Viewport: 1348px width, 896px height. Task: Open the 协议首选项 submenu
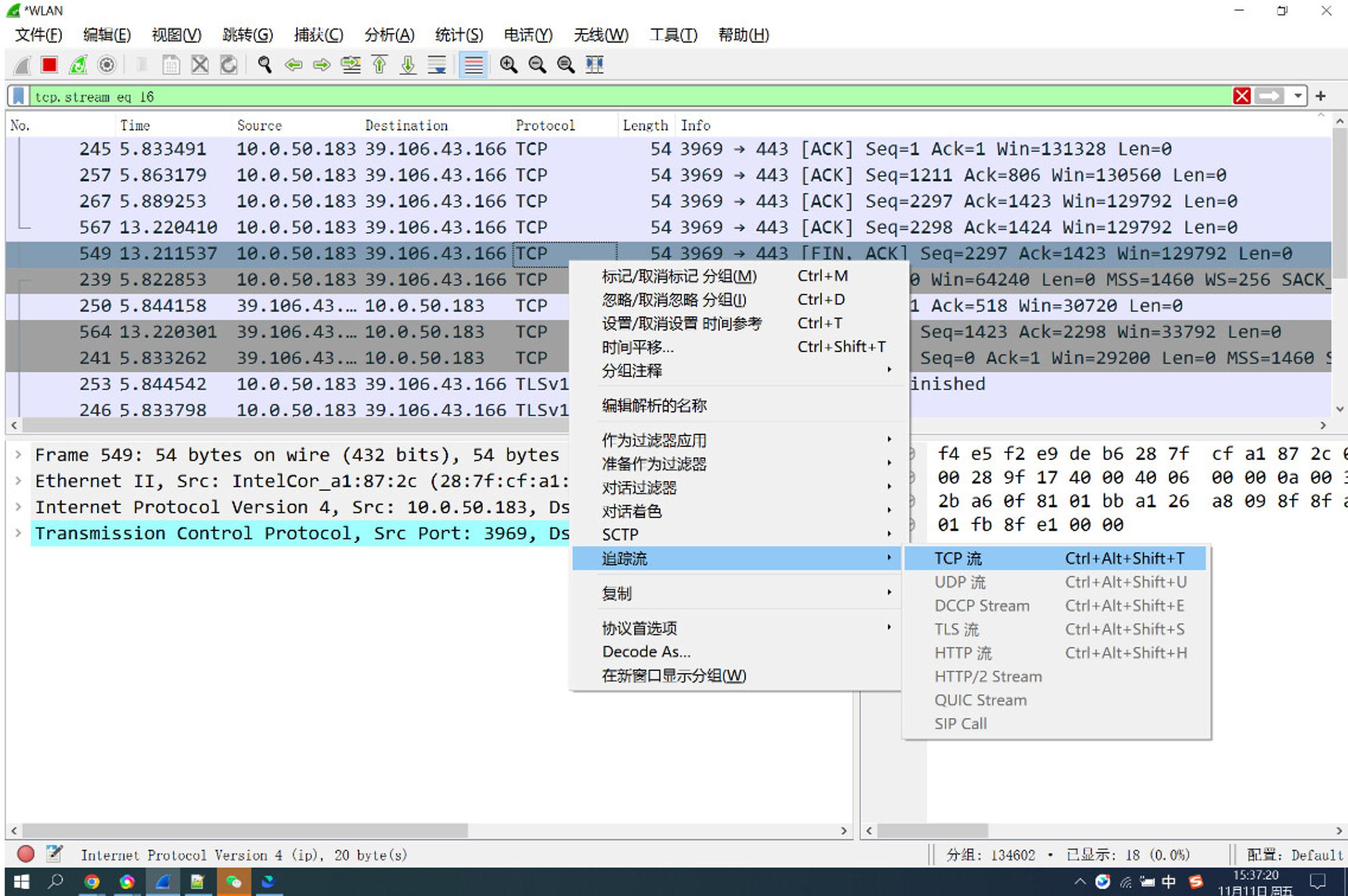point(737,628)
